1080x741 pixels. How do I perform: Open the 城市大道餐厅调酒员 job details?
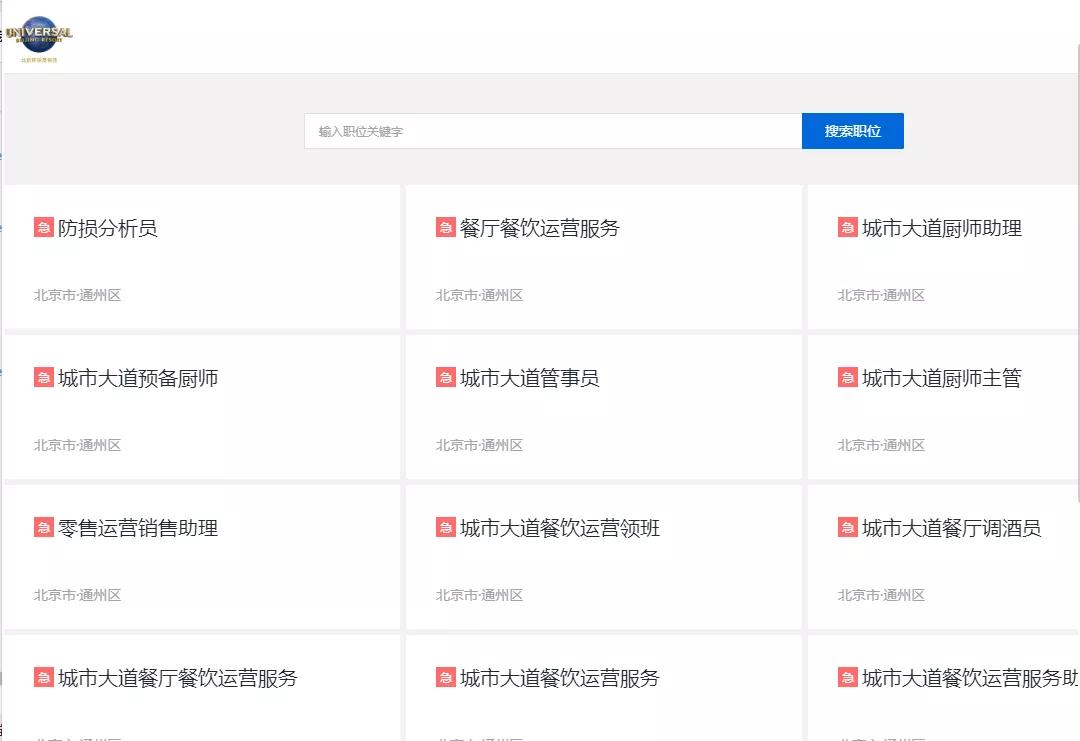(952, 528)
